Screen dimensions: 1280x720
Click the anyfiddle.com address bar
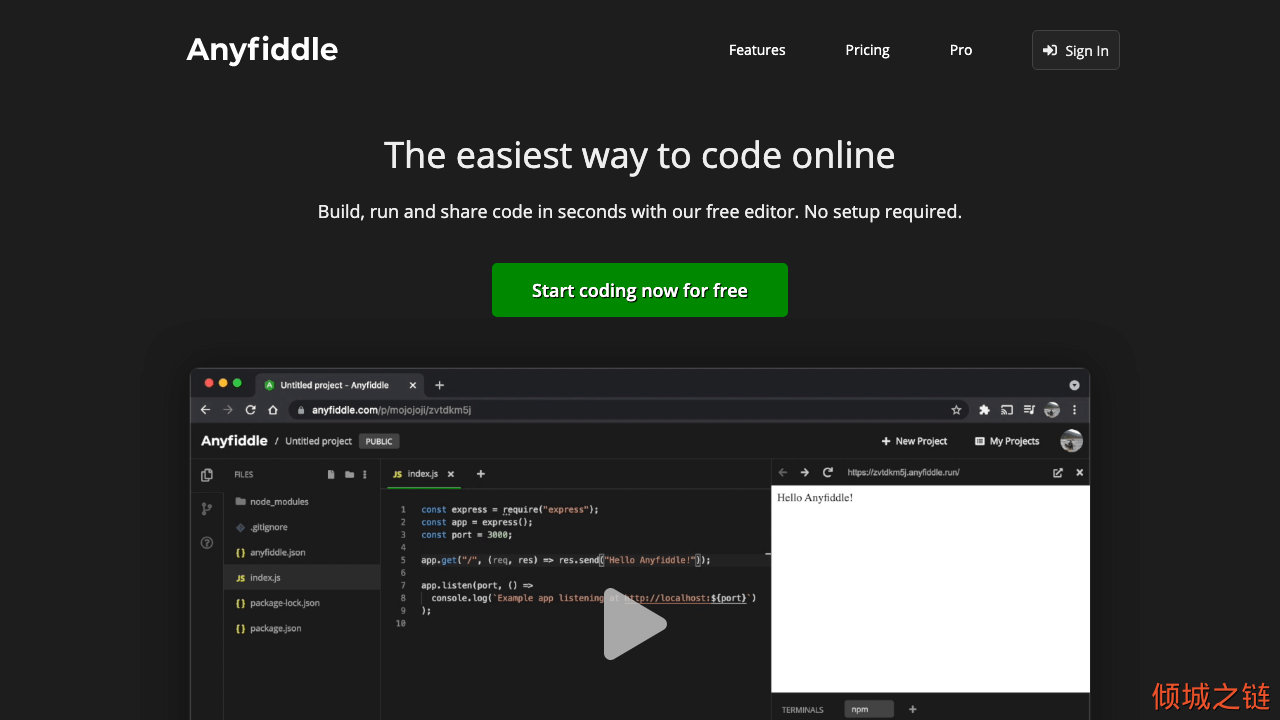click(x=628, y=410)
